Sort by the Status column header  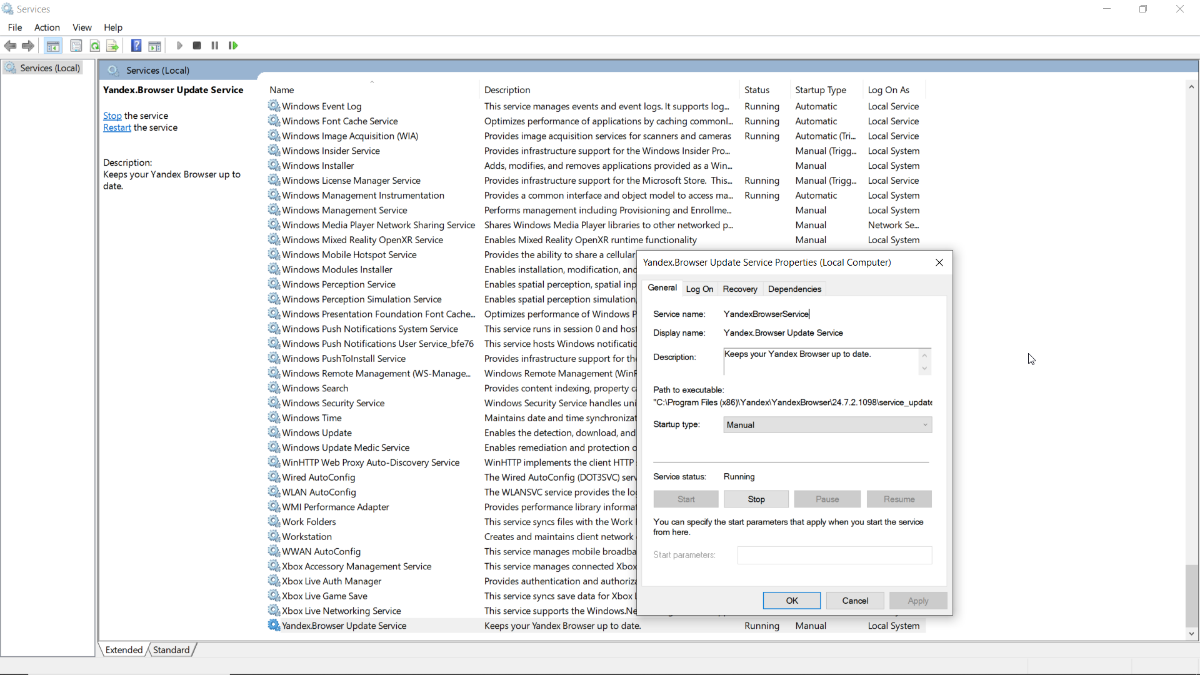tap(765, 90)
